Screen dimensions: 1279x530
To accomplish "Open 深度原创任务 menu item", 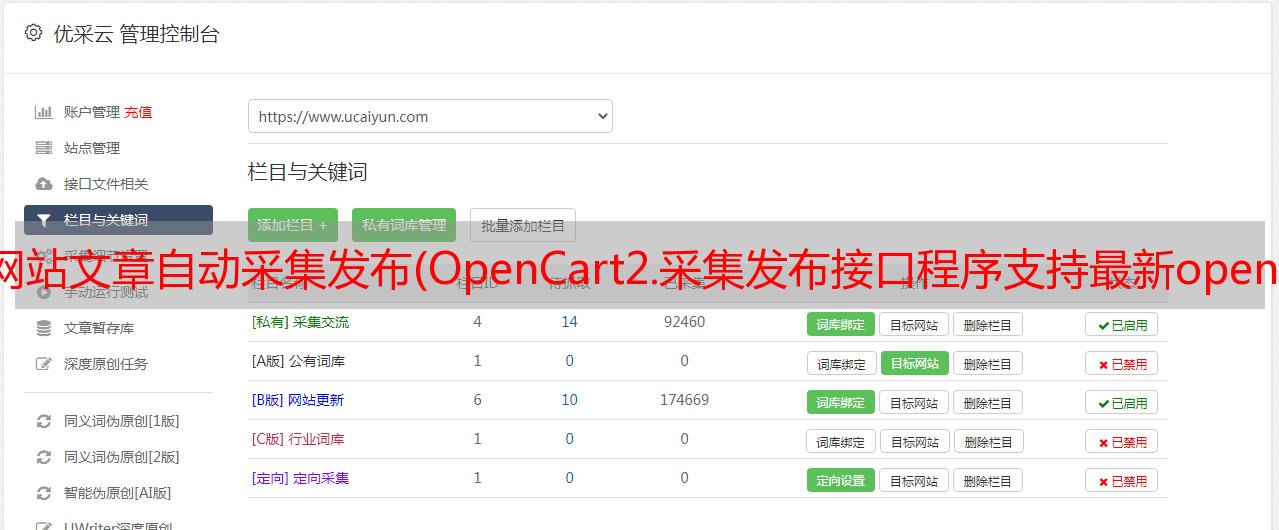I will [106, 364].
